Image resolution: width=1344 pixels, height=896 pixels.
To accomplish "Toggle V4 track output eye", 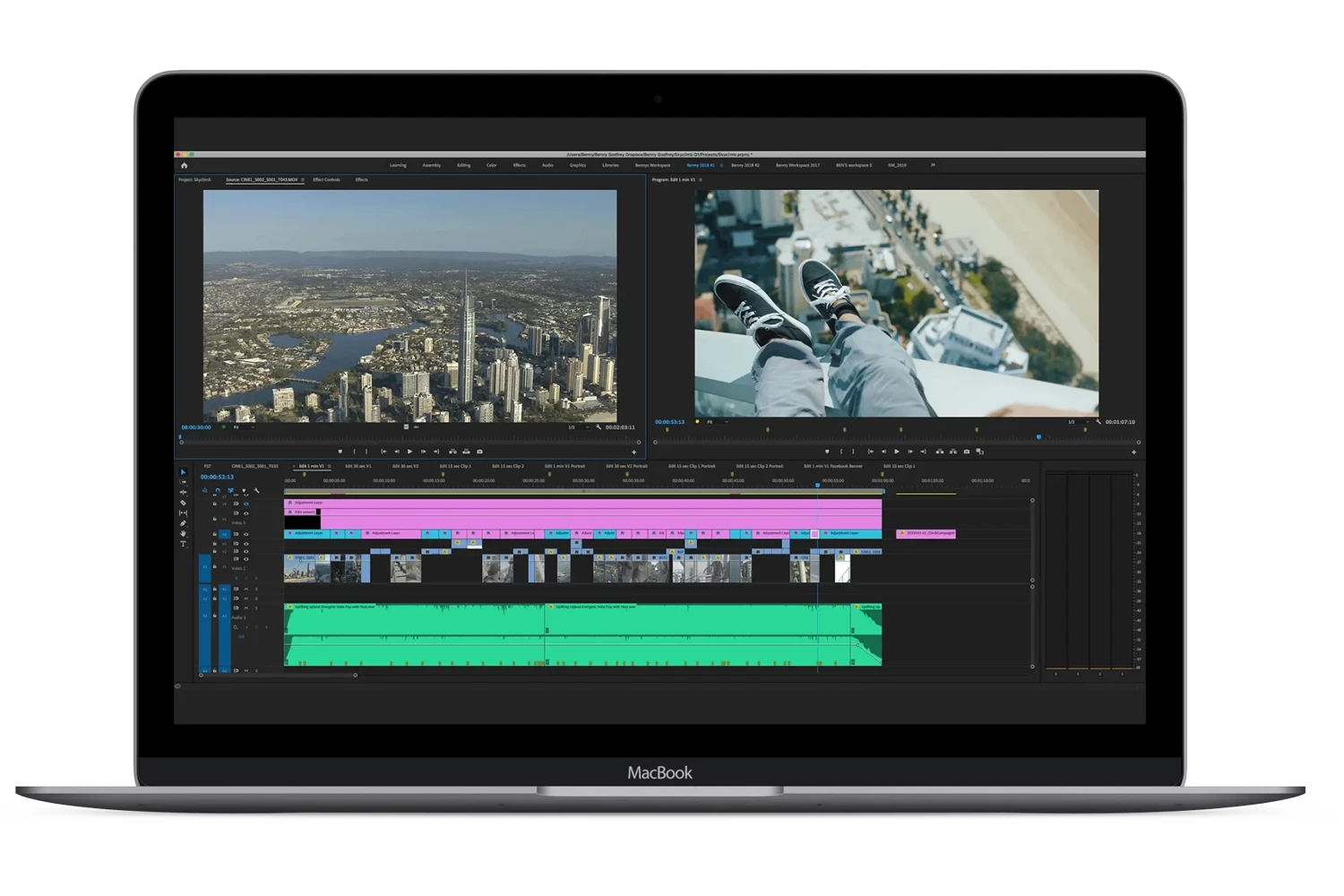I will tap(246, 534).
